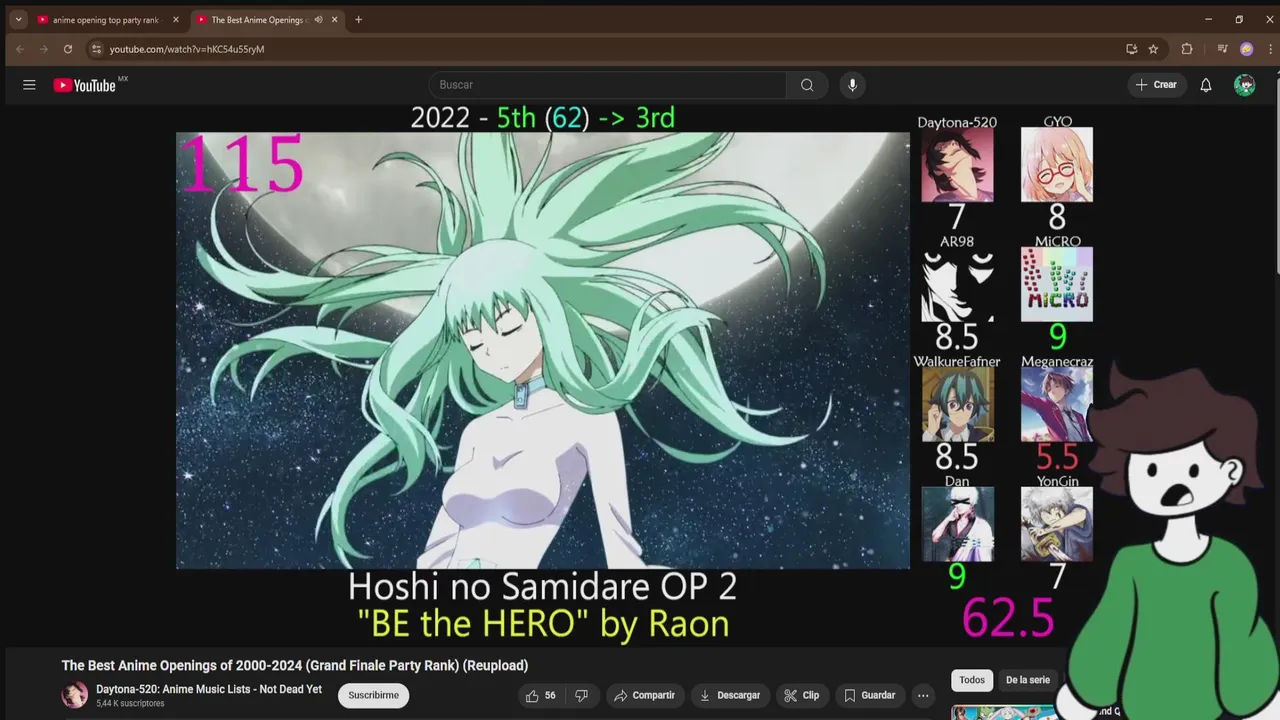
Task: Click the Descargar download button
Action: tap(730, 695)
